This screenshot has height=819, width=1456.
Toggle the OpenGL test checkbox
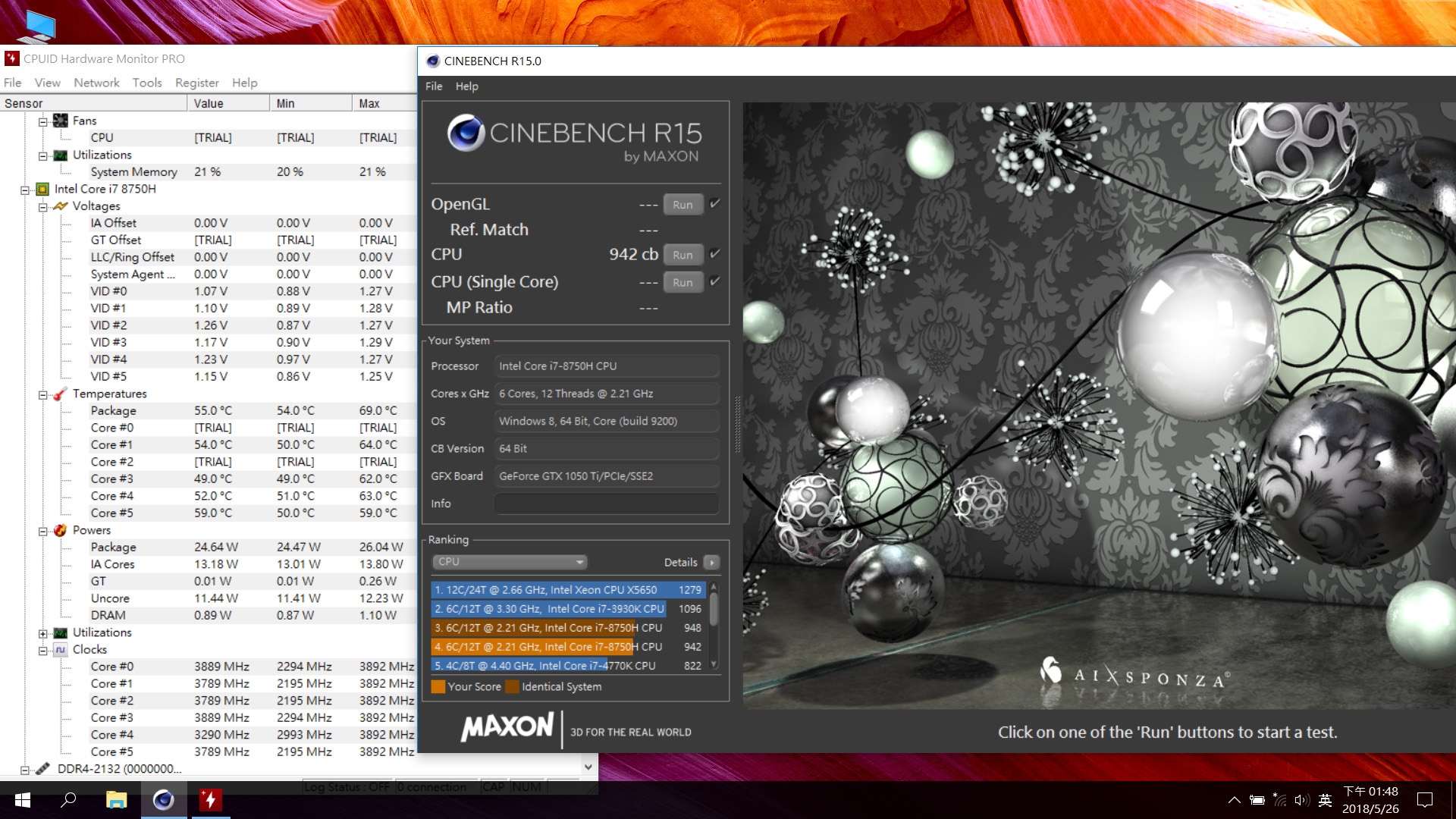714,204
